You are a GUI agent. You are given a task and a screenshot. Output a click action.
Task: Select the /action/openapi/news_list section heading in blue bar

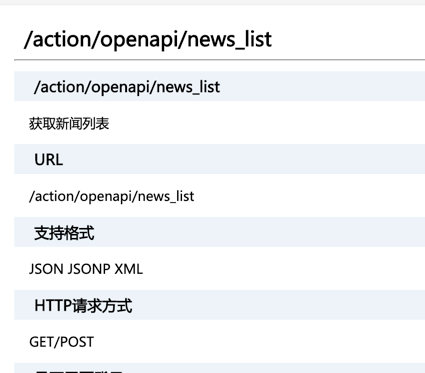click(x=127, y=87)
